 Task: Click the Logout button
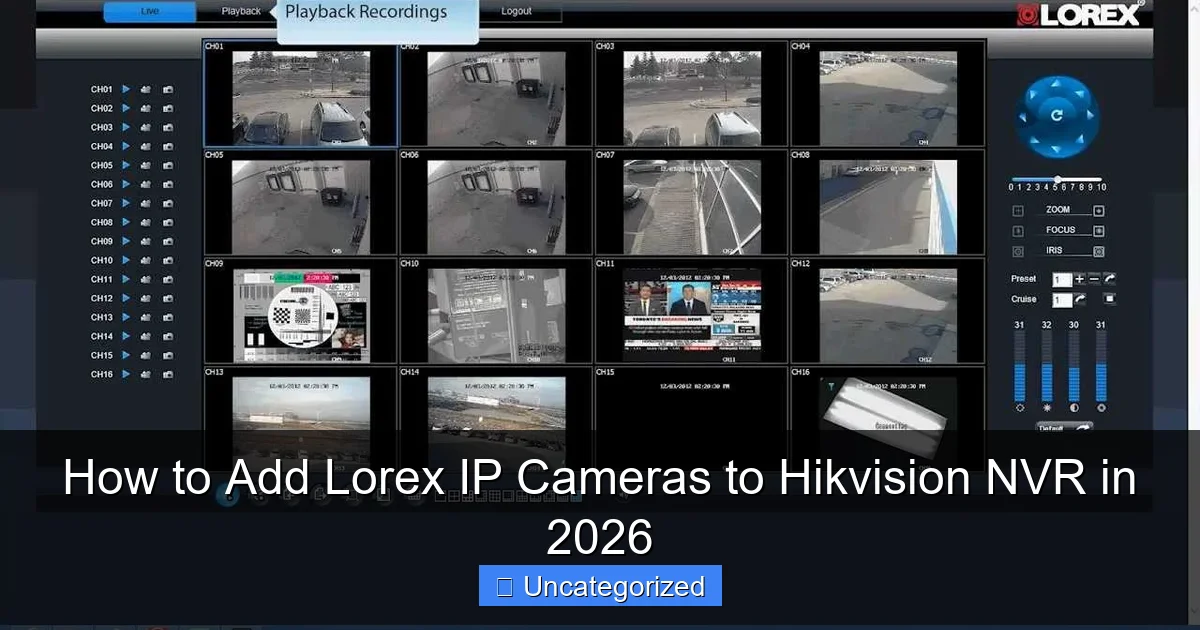click(518, 10)
